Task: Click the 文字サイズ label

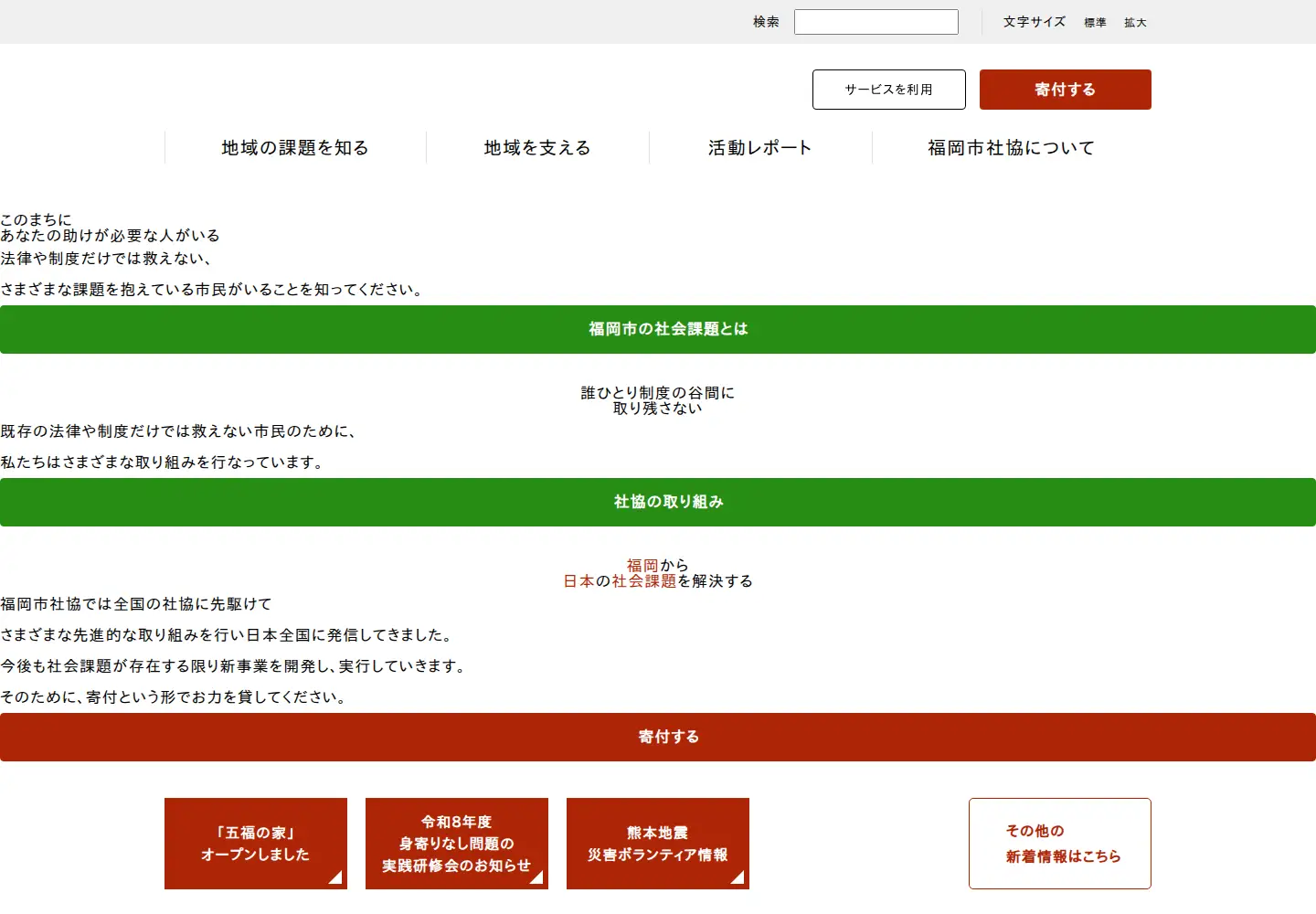Action: pyautogui.click(x=1035, y=22)
